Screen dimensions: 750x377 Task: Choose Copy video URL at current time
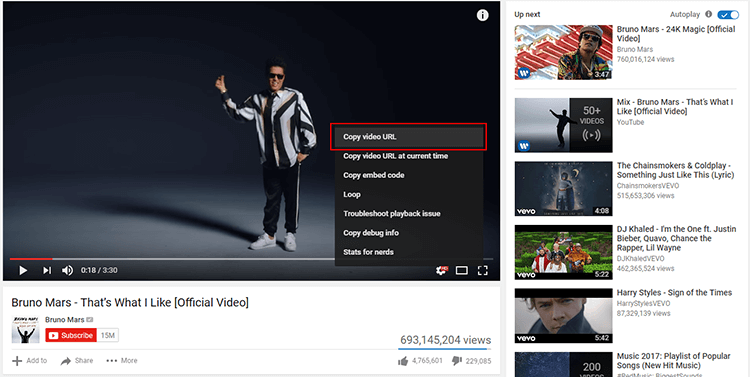pos(409,156)
